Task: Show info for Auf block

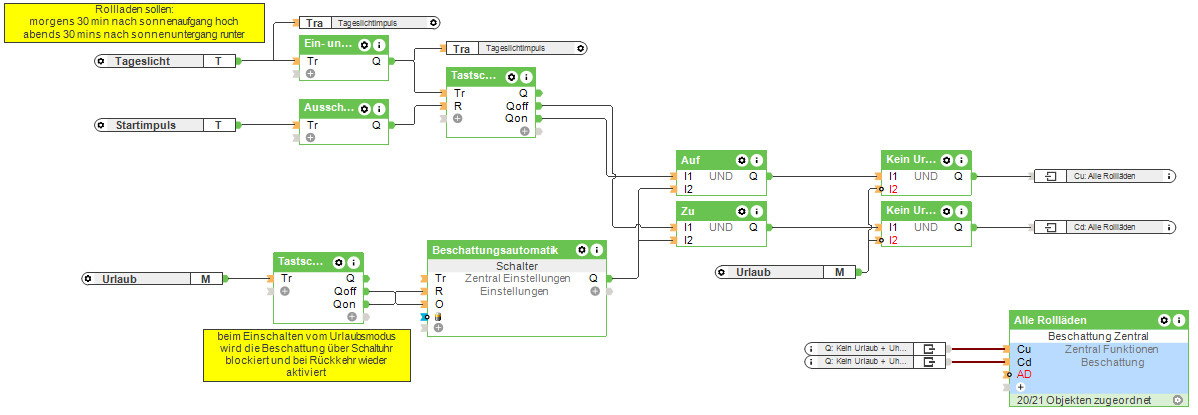Action: pos(755,160)
